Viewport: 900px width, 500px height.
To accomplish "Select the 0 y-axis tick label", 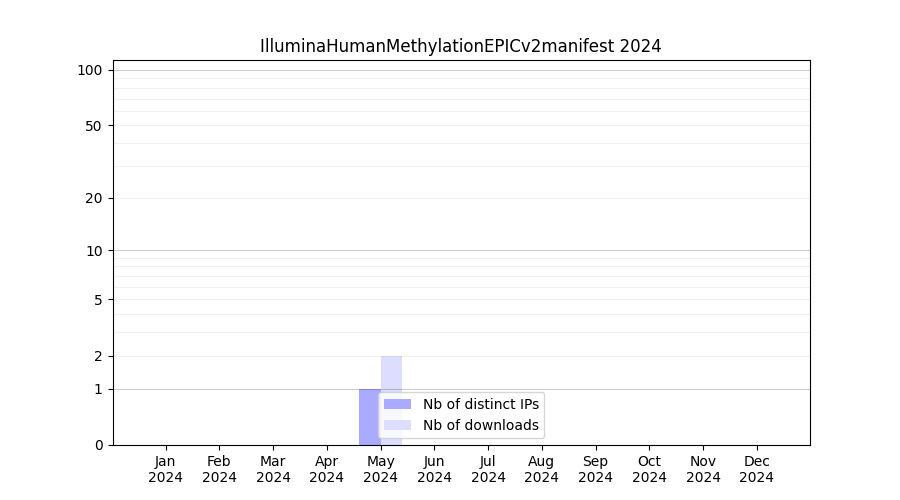I will 98,445.
